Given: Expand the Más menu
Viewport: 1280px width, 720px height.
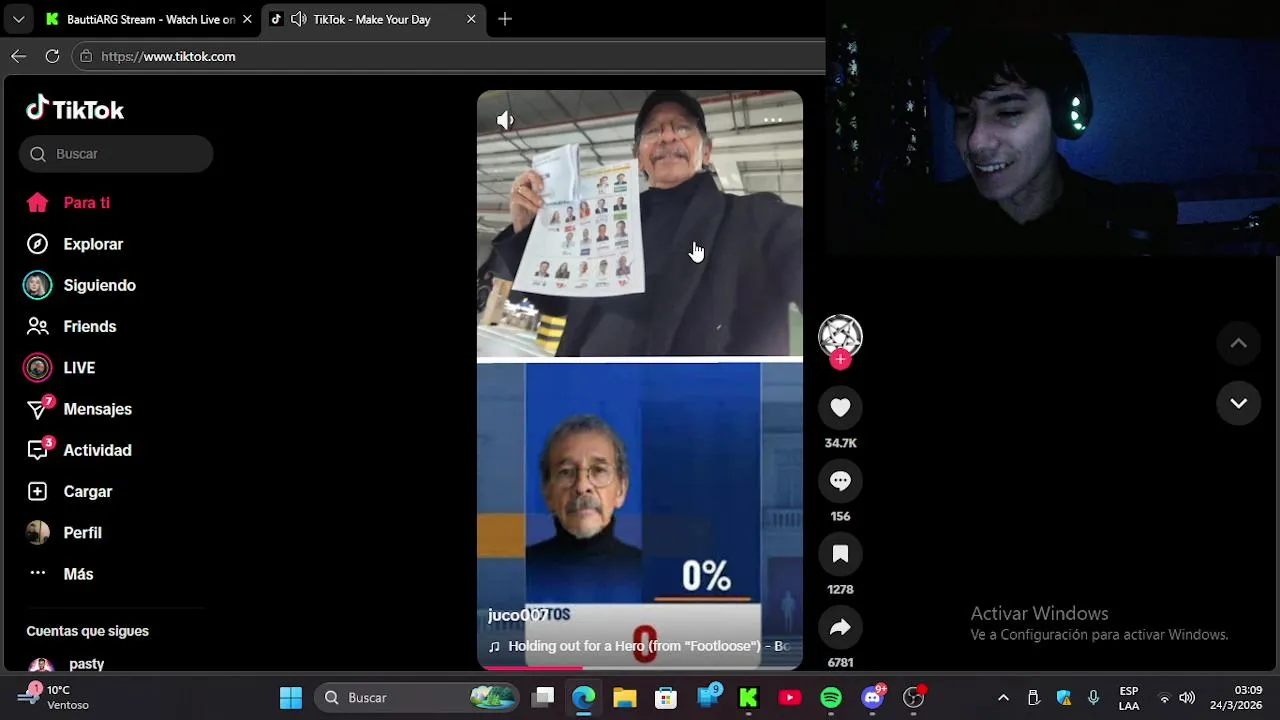Looking at the screenshot, I should point(60,574).
